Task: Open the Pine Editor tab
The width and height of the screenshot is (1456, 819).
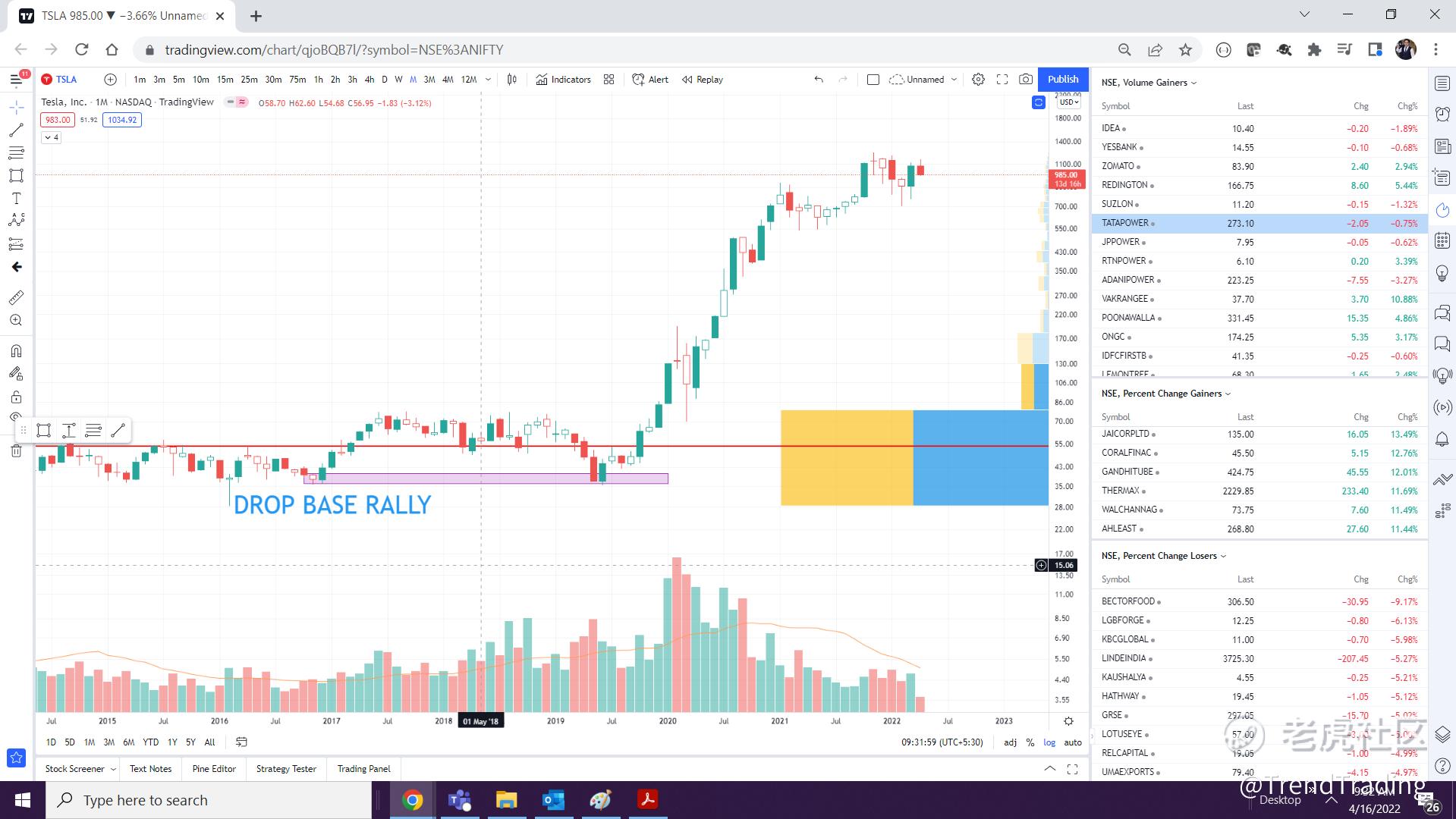Action: coord(214,769)
